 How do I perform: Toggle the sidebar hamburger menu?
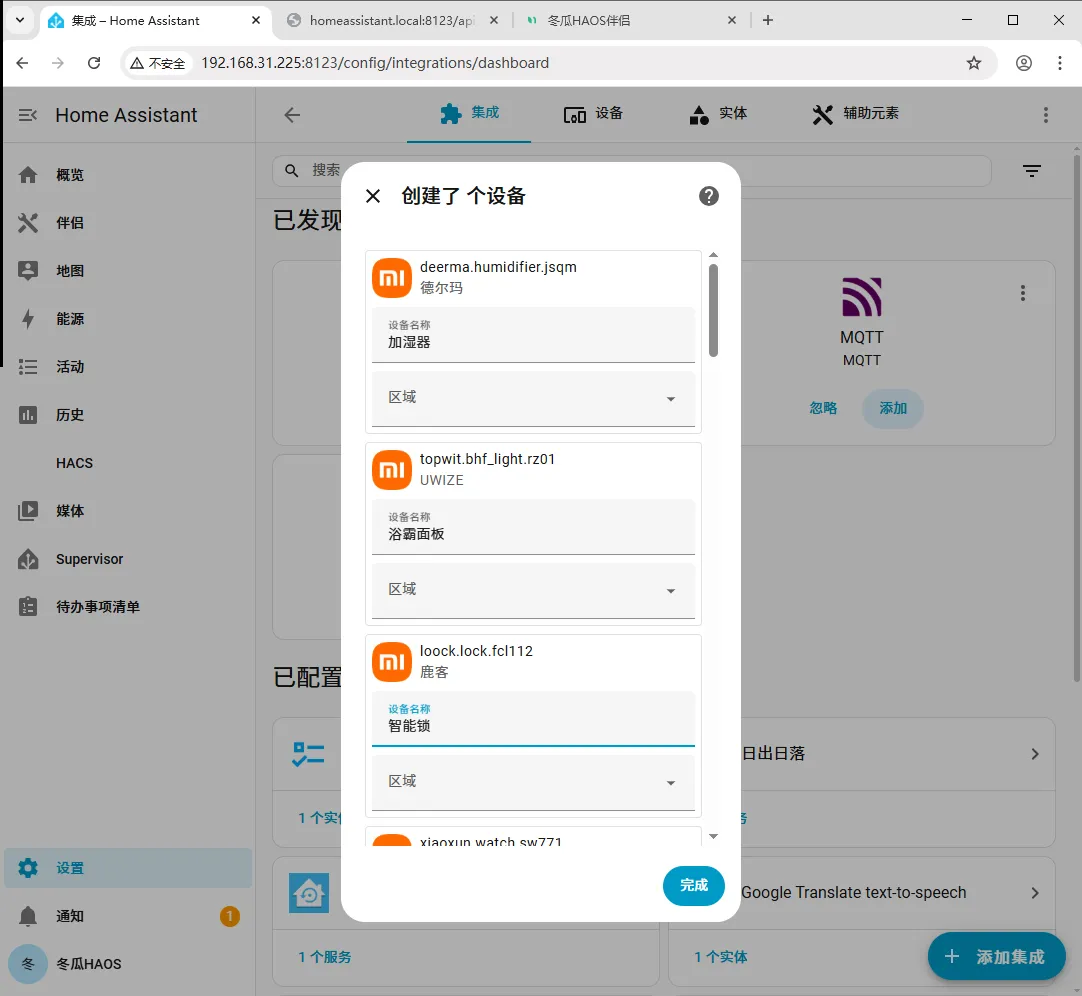coord(28,115)
